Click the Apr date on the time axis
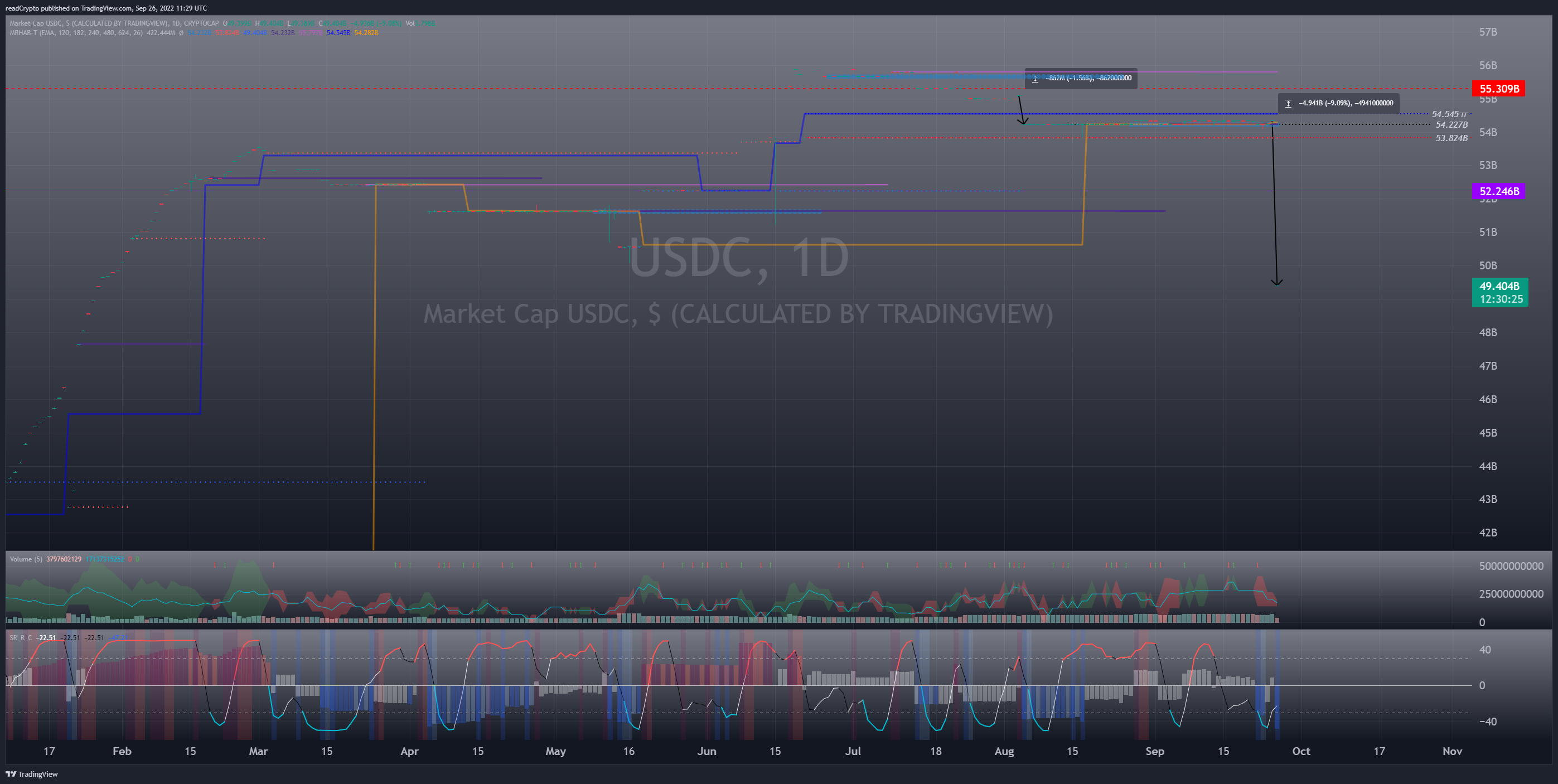 point(409,751)
